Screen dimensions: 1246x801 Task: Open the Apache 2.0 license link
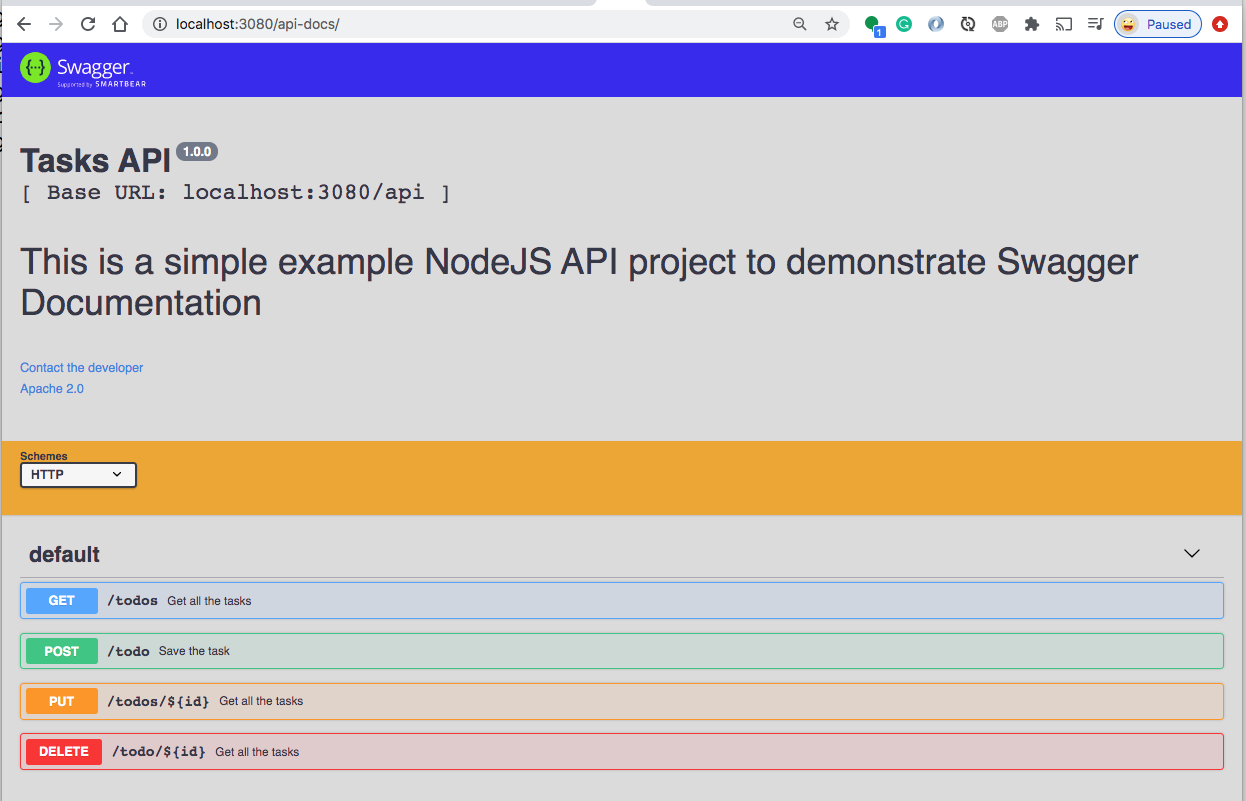point(51,388)
